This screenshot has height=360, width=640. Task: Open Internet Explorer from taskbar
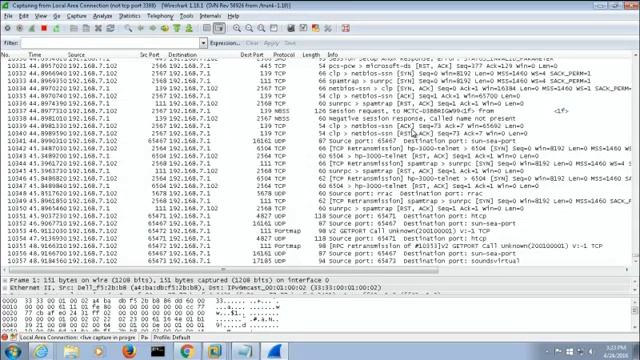pos(41,351)
